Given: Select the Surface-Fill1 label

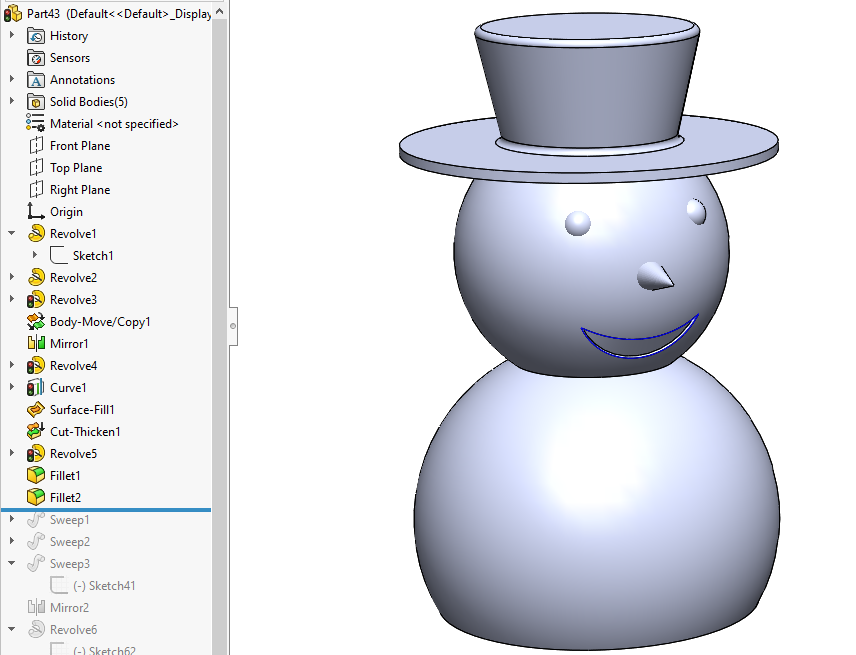Looking at the screenshot, I should click(82, 409).
